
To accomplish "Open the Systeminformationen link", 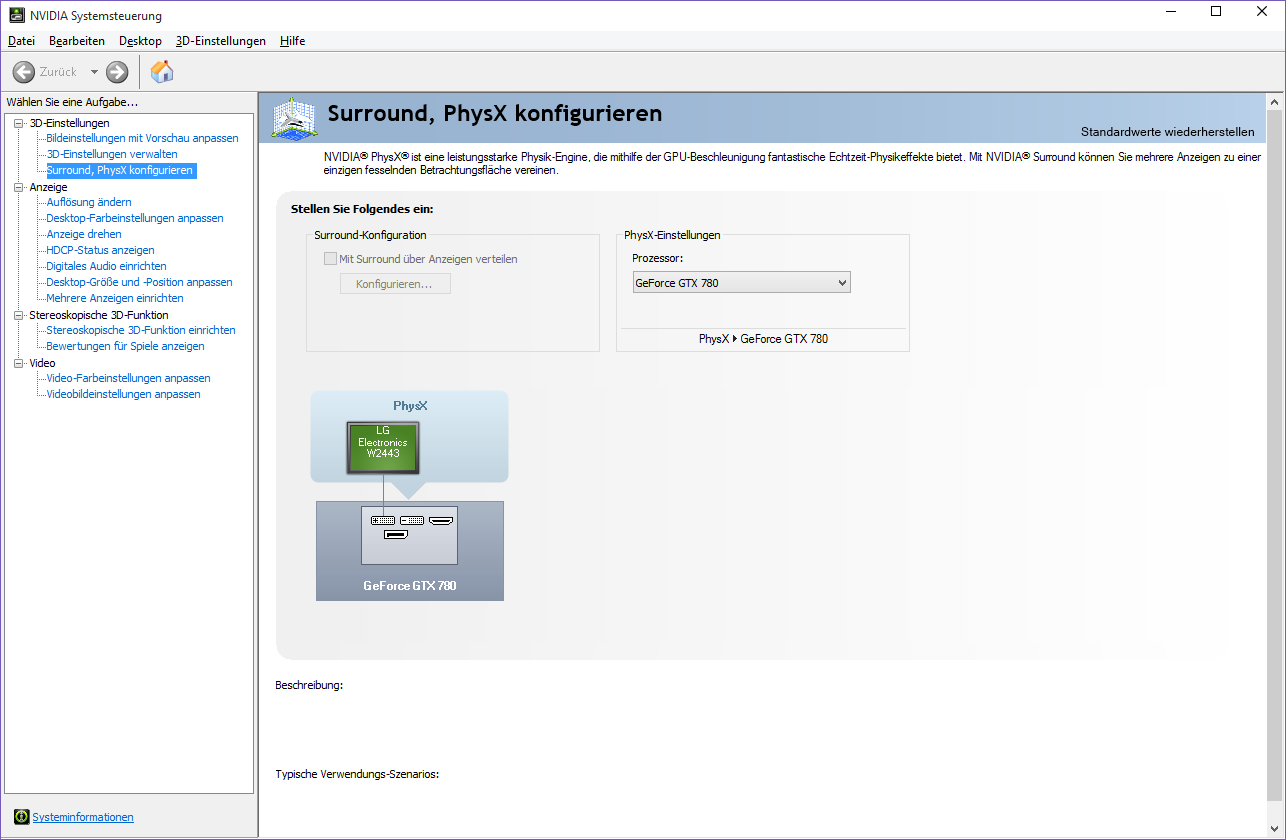I will pos(83,817).
